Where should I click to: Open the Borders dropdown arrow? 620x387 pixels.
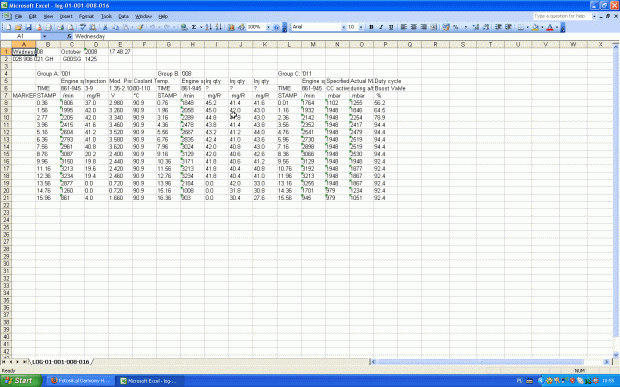click(x=527, y=27)
